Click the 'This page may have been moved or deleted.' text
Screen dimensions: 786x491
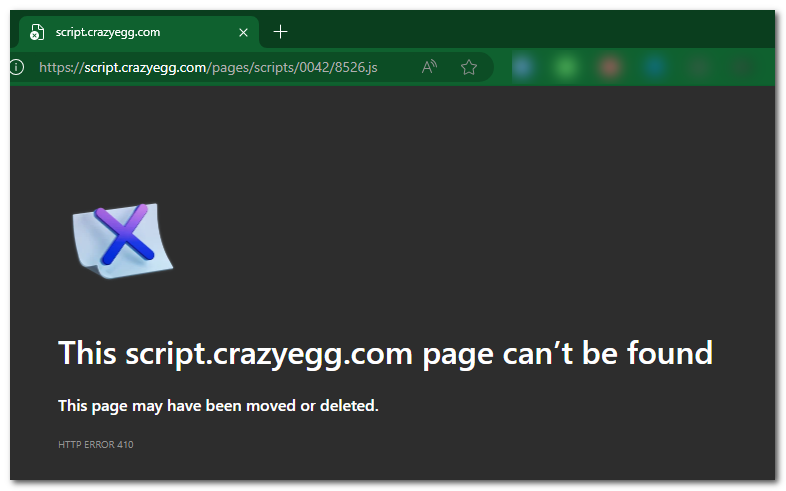click(x=218, y=405)
